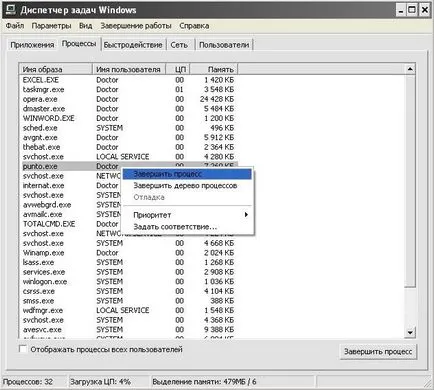Image resolution: width=434 pixels, height=390 pixels.
Task: Switch to the Быстродействие tab
Action: [x=133, y=45]
